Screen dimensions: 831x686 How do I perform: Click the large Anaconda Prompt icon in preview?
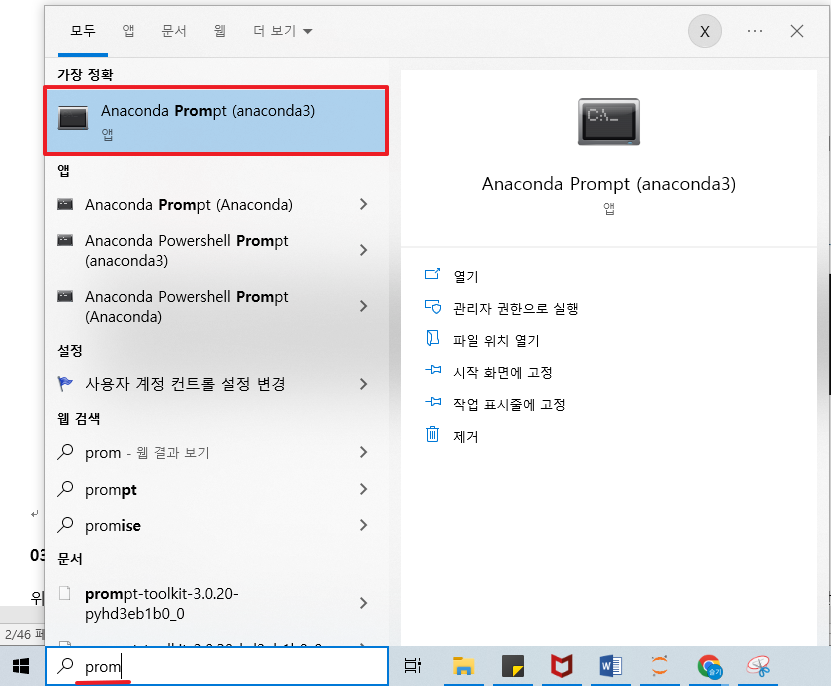point(609,121)
